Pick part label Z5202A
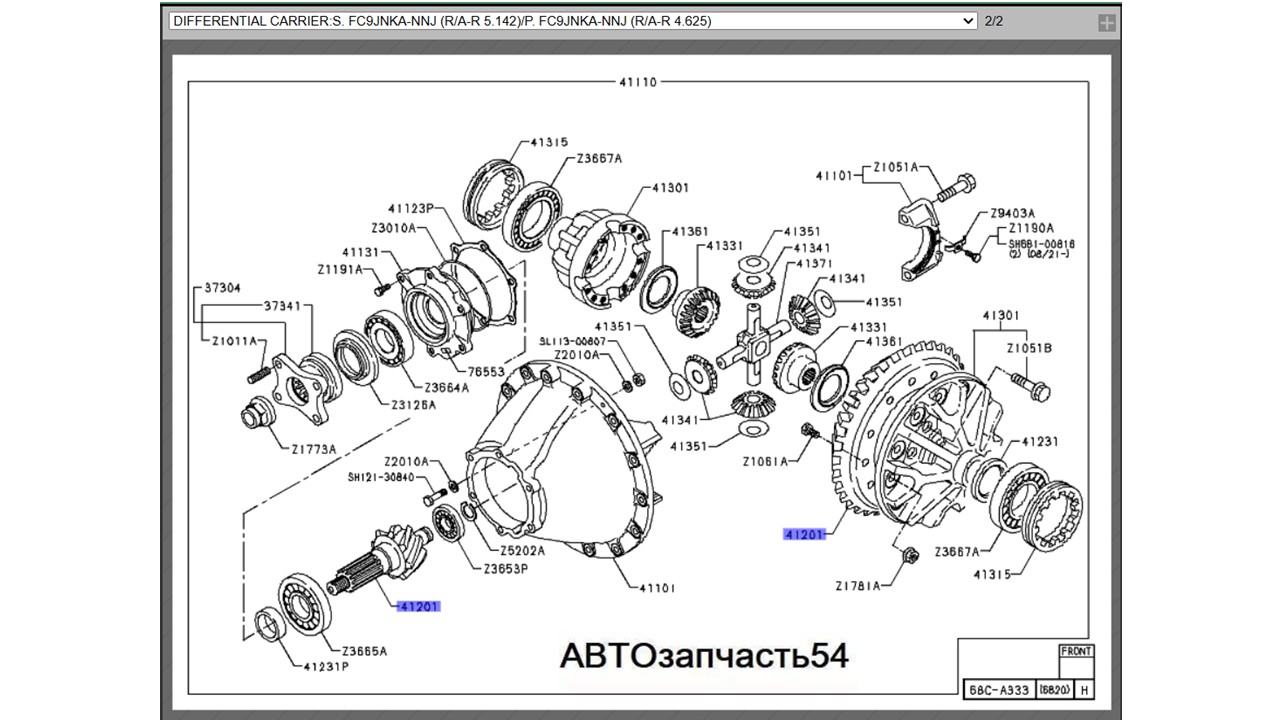Image resolution: width=1280 pixels, height=720 pixels. (522, 551)
